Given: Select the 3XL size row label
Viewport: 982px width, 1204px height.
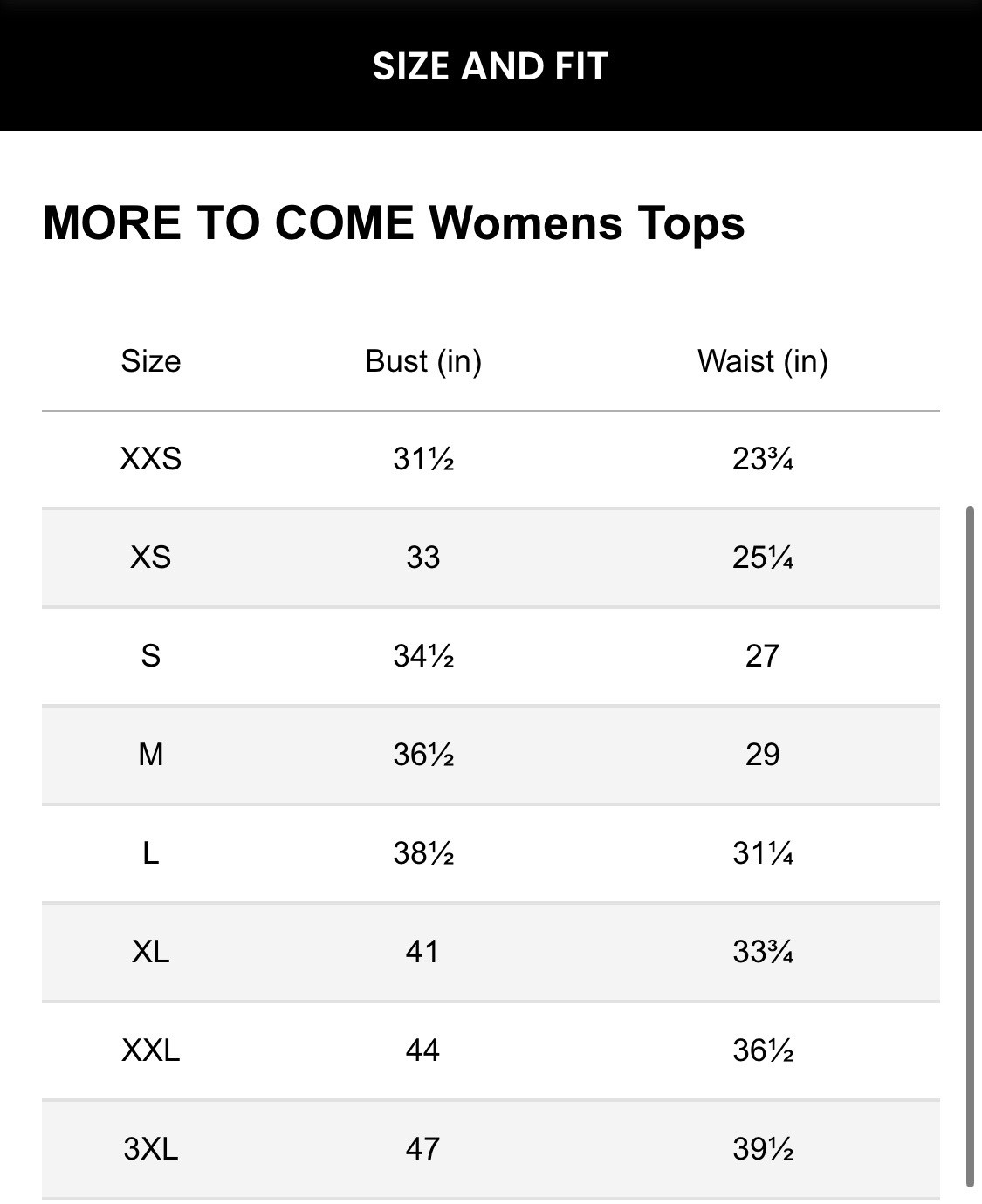Looking at the screenshot, I should point(151,1148).
